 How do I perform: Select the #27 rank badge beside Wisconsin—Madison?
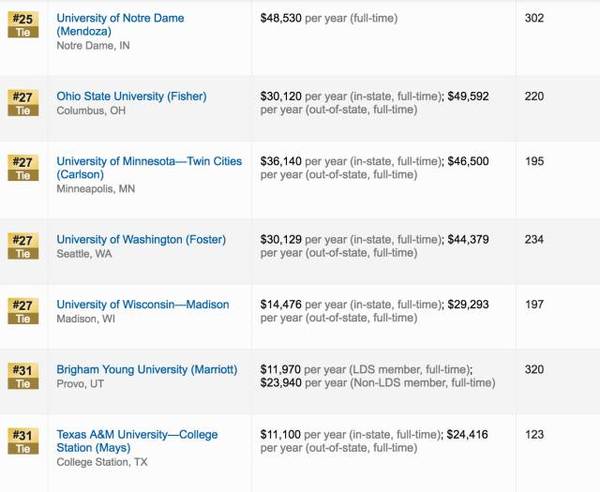(x=22, y=311)
